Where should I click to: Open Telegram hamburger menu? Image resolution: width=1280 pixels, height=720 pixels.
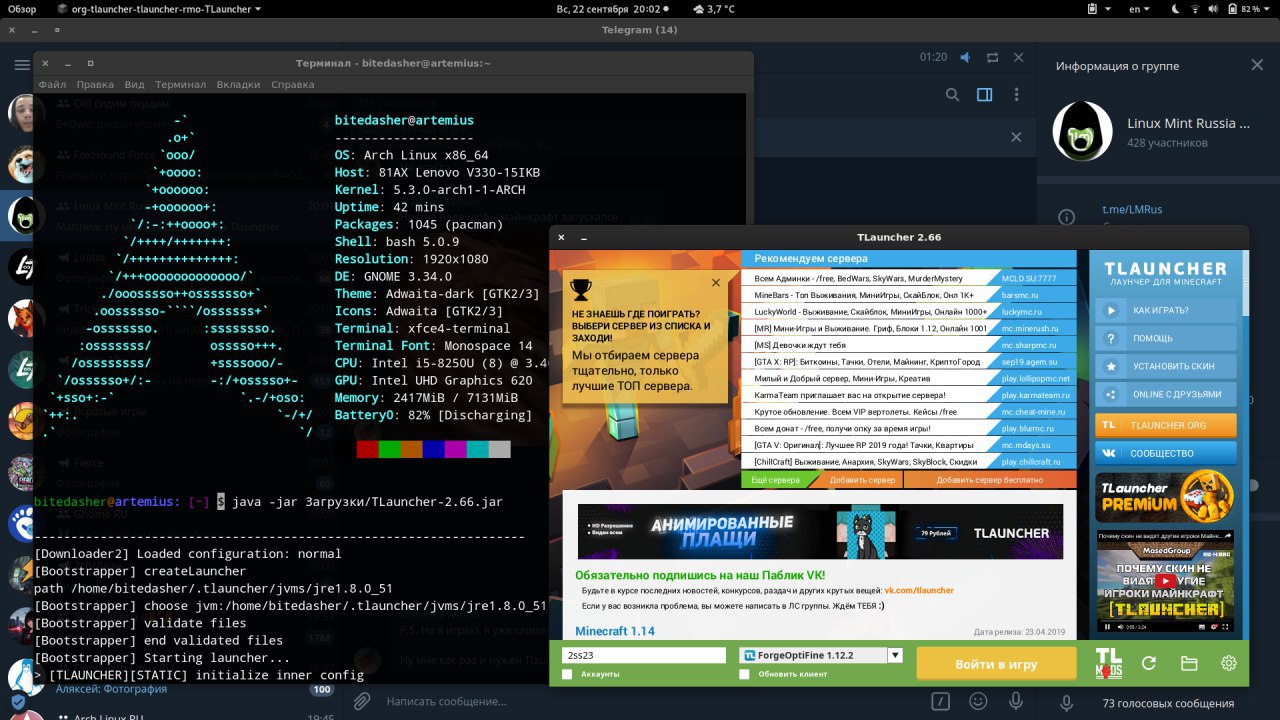tap(21, 66)
